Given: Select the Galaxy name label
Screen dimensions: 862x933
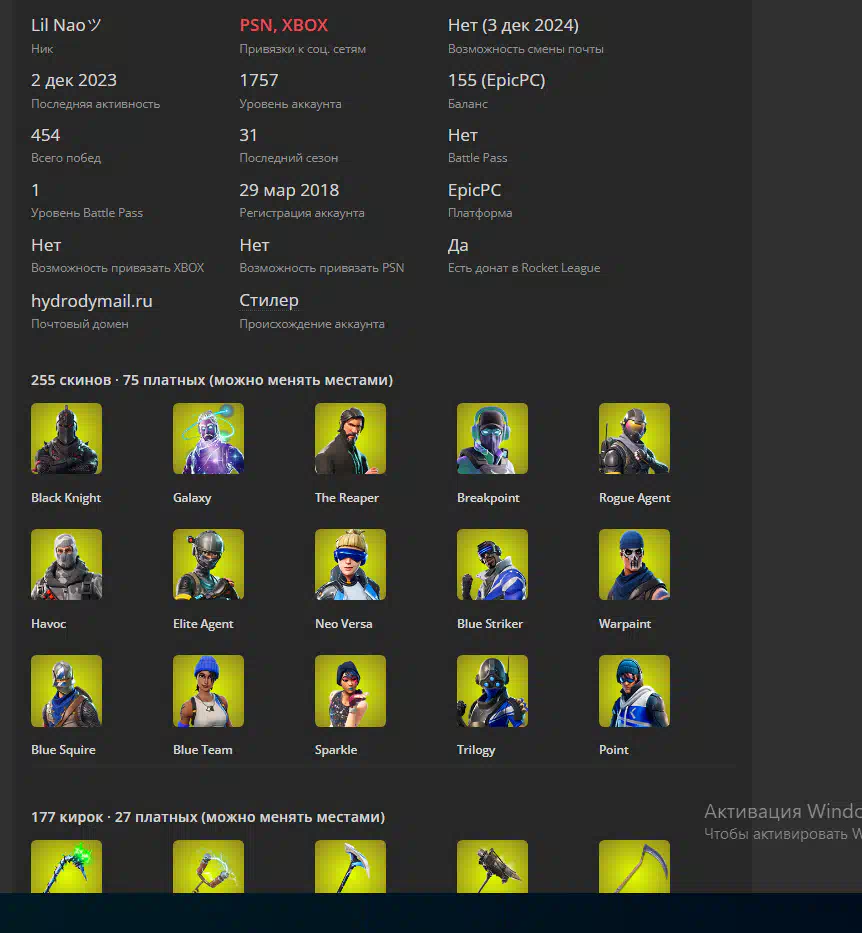Looking at the screenshot, I should click(192, 498).
